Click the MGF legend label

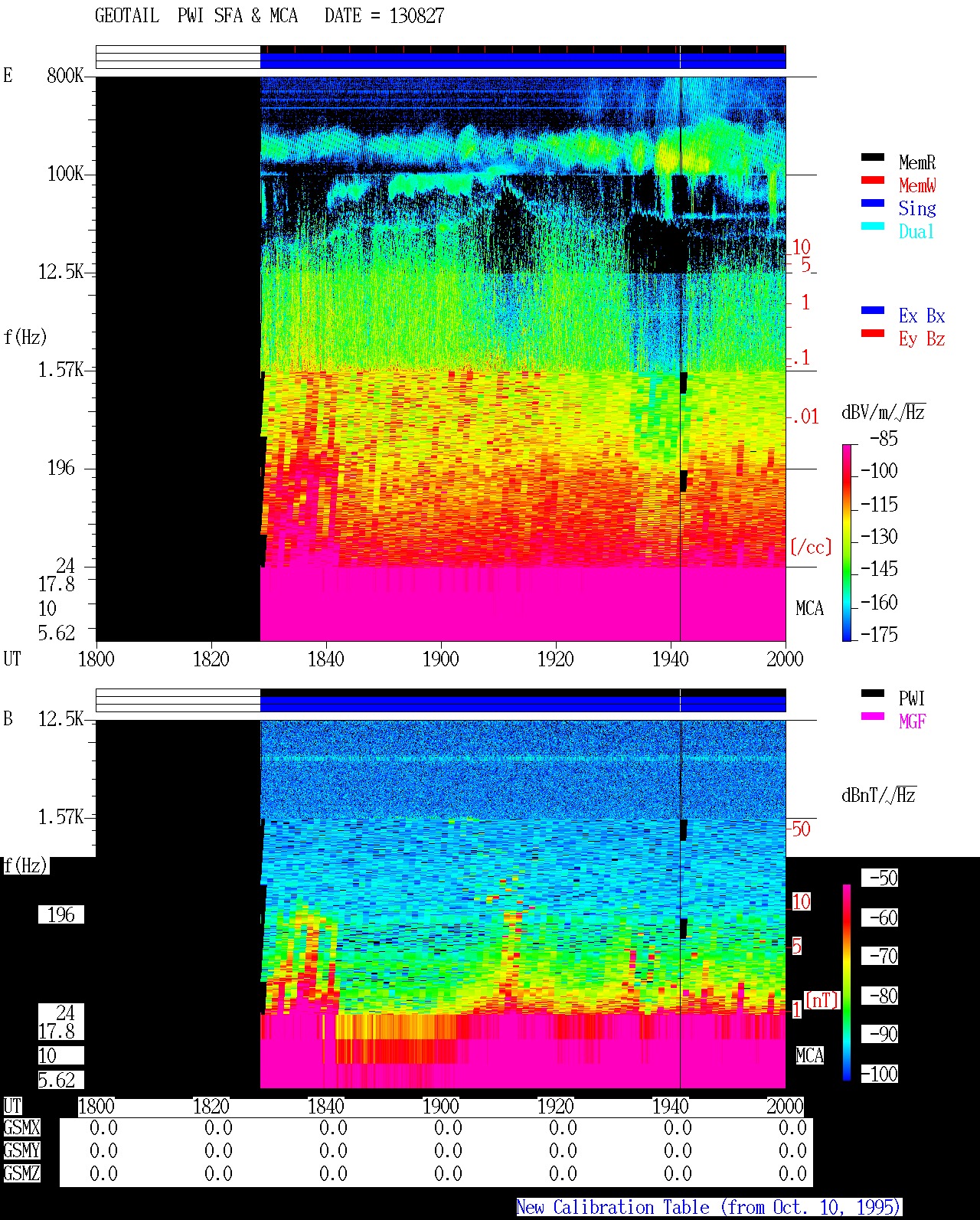(912, 721)
